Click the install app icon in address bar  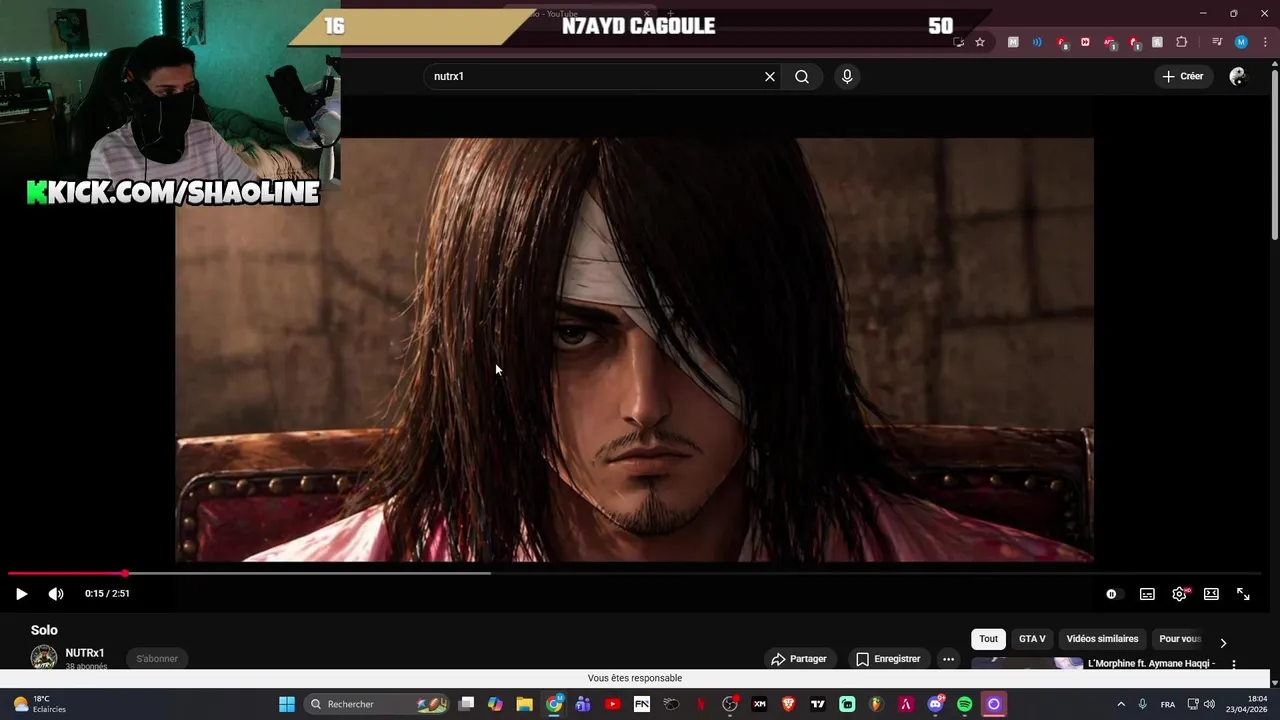tap(958, 42)
